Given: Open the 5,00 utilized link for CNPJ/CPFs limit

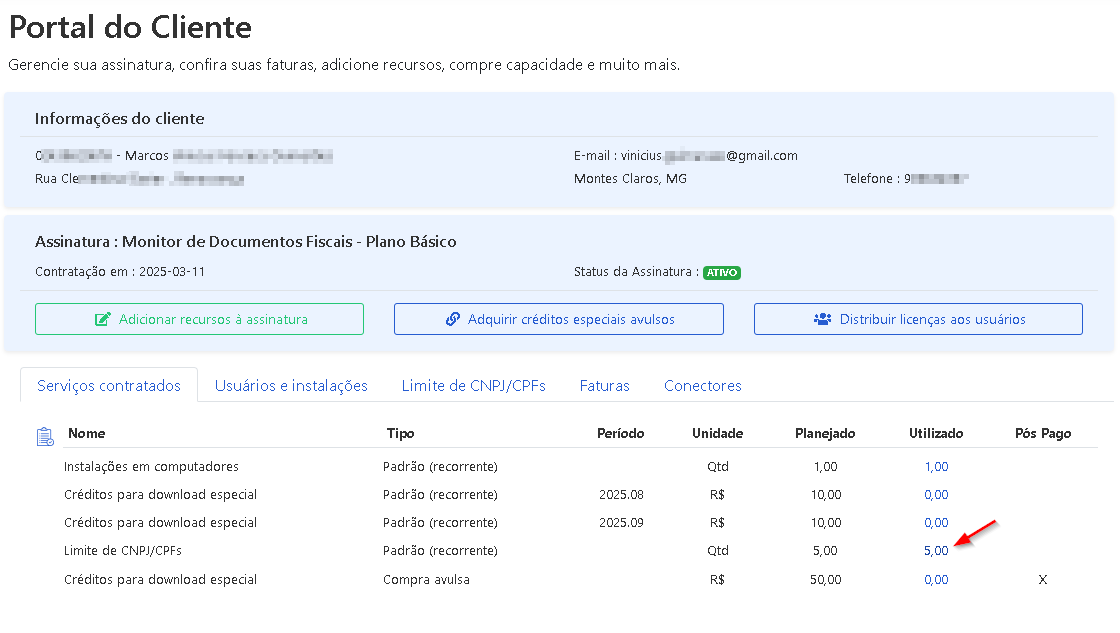Looking at the screenshot, I should (936, 551).
